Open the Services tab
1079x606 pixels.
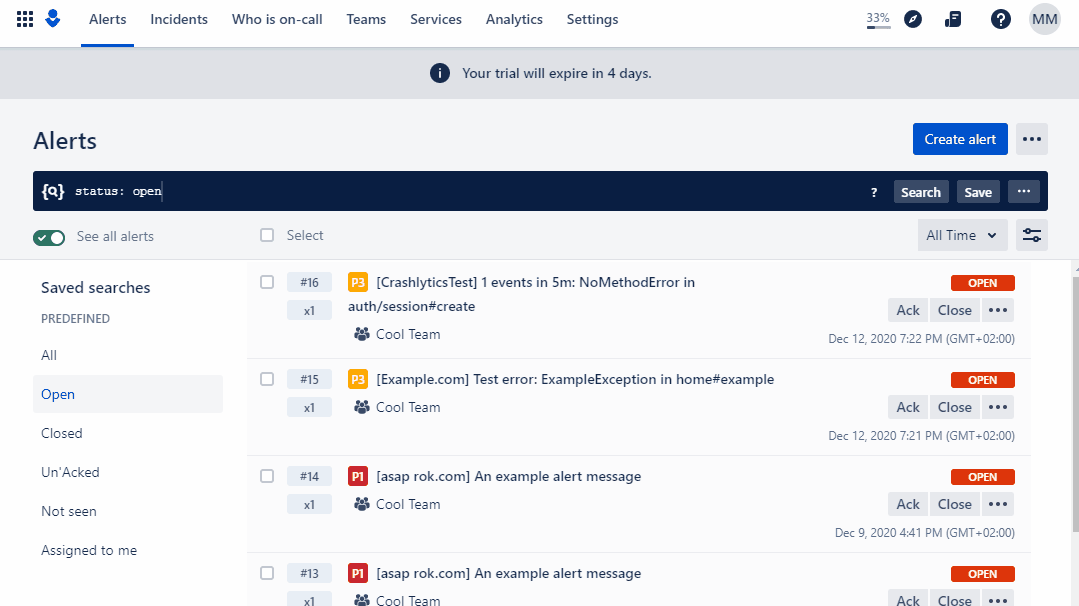point(436,19)
